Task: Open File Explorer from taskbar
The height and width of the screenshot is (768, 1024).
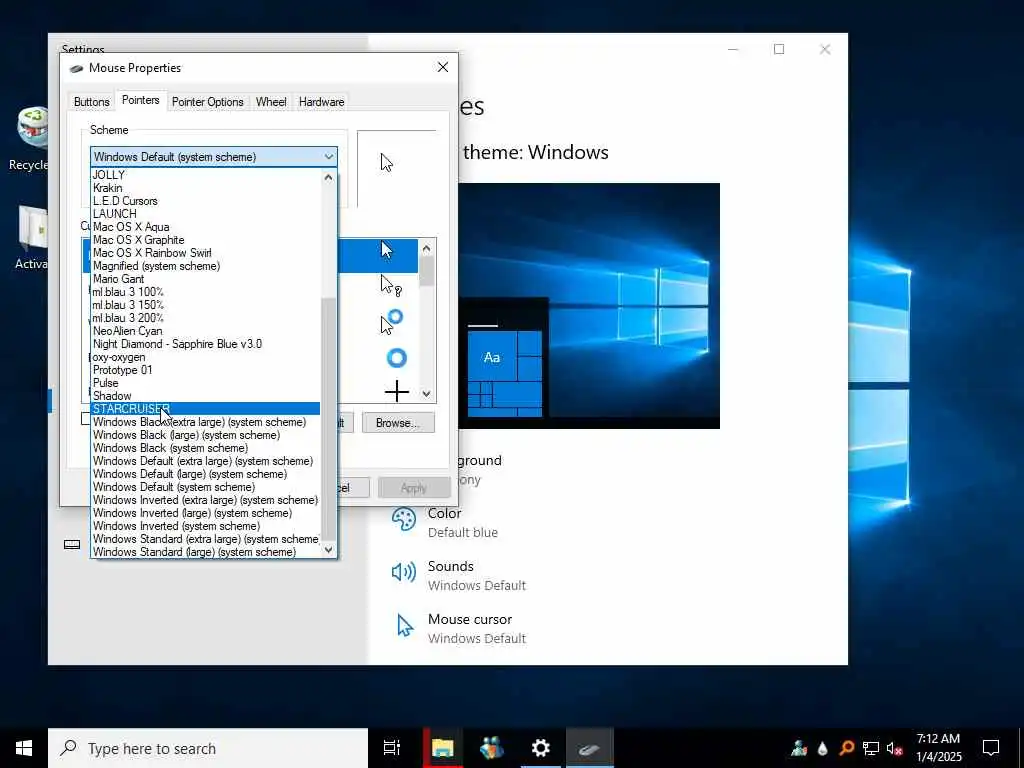Action: (x=443, y=748)
